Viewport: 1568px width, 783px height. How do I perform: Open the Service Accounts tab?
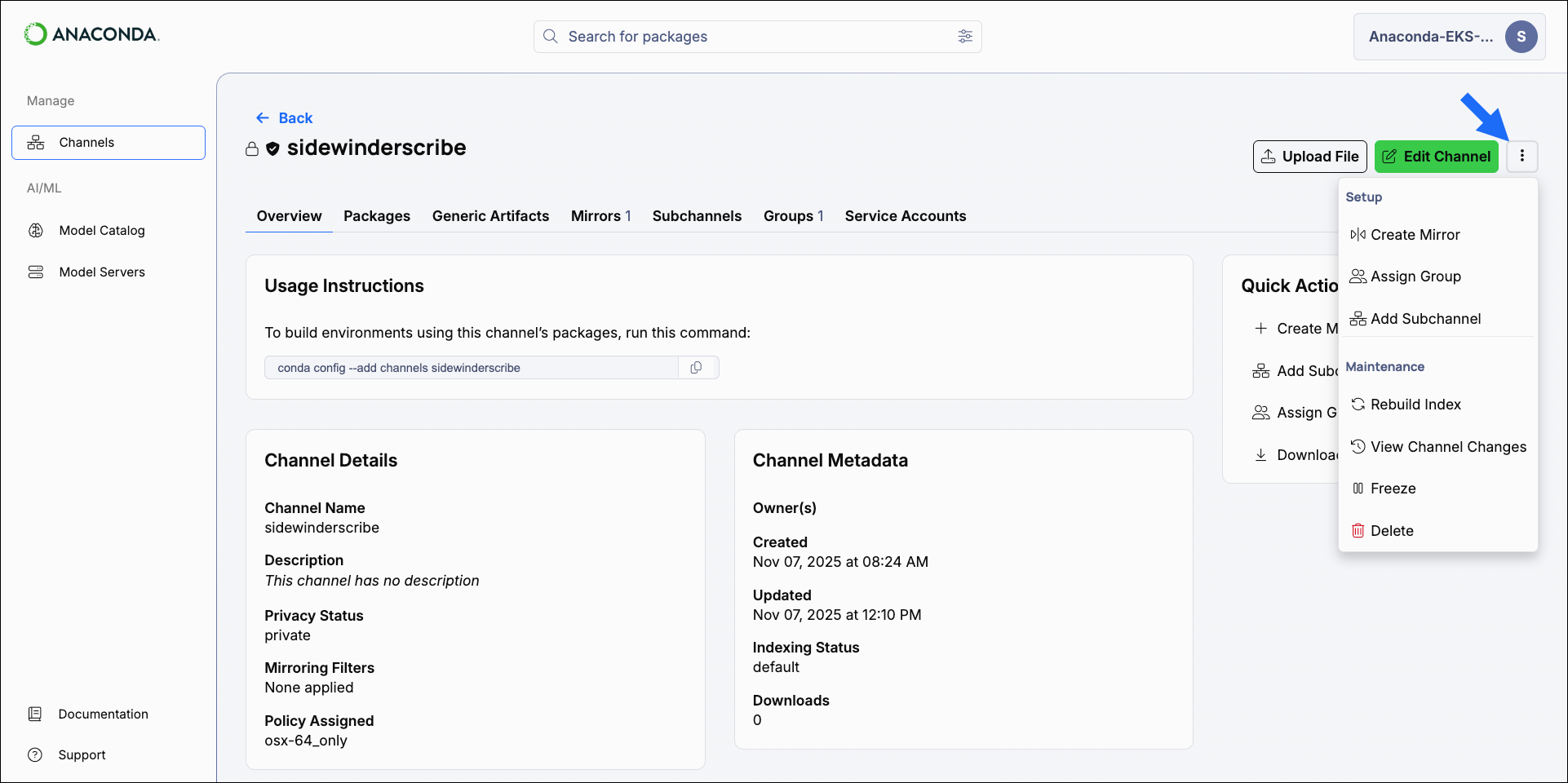[905, 215]
